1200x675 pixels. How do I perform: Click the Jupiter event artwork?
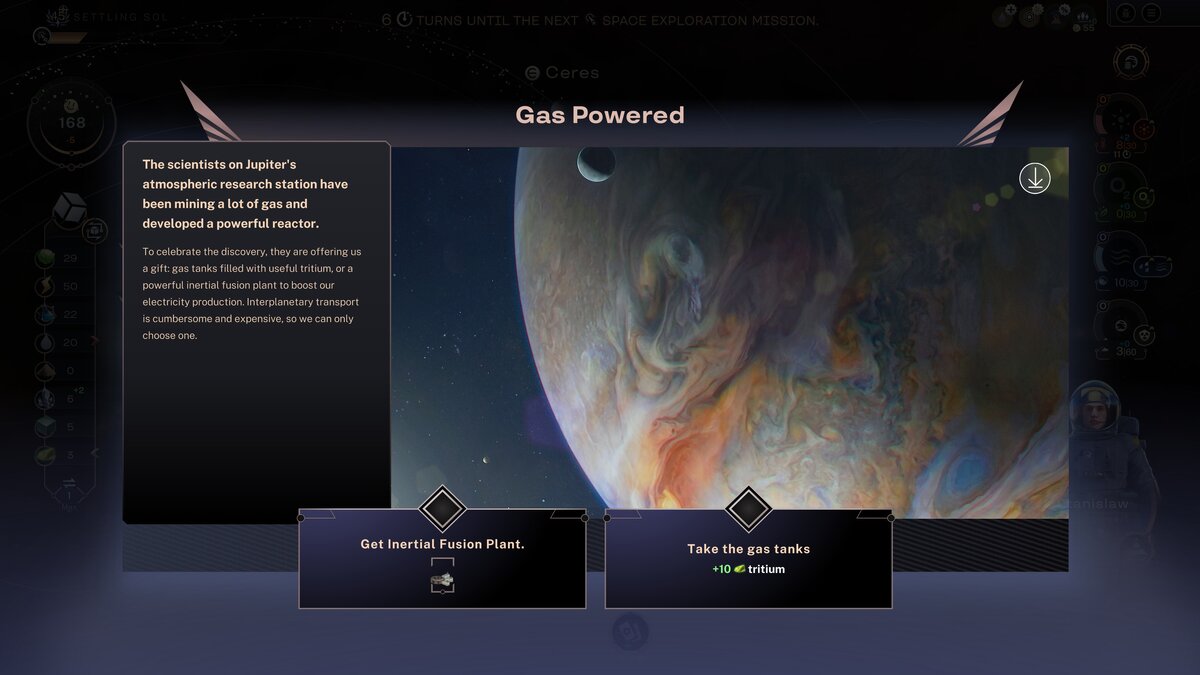pyautogui.click(x=729, y=332)
